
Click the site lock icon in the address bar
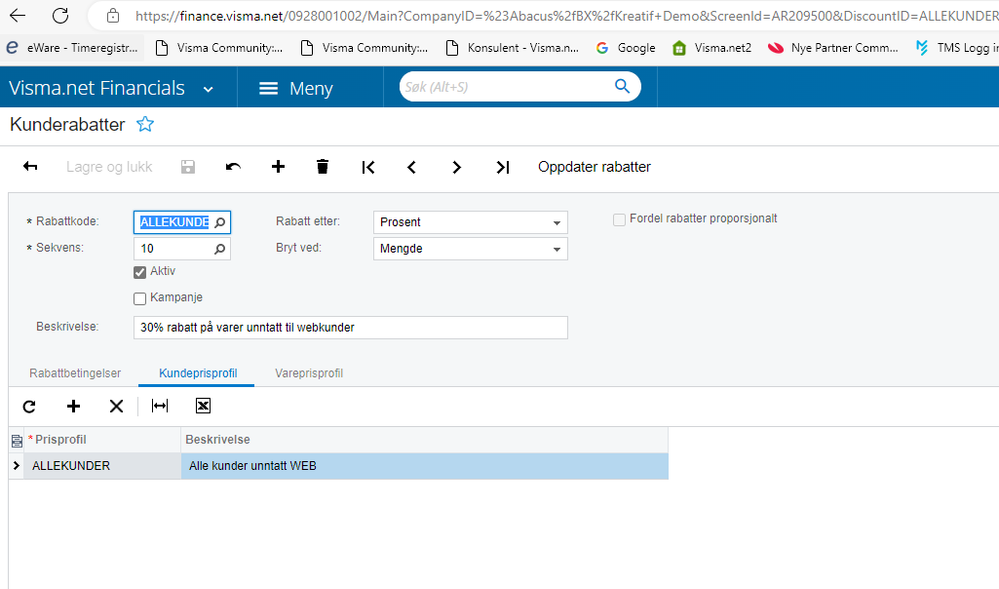[113, 15]
